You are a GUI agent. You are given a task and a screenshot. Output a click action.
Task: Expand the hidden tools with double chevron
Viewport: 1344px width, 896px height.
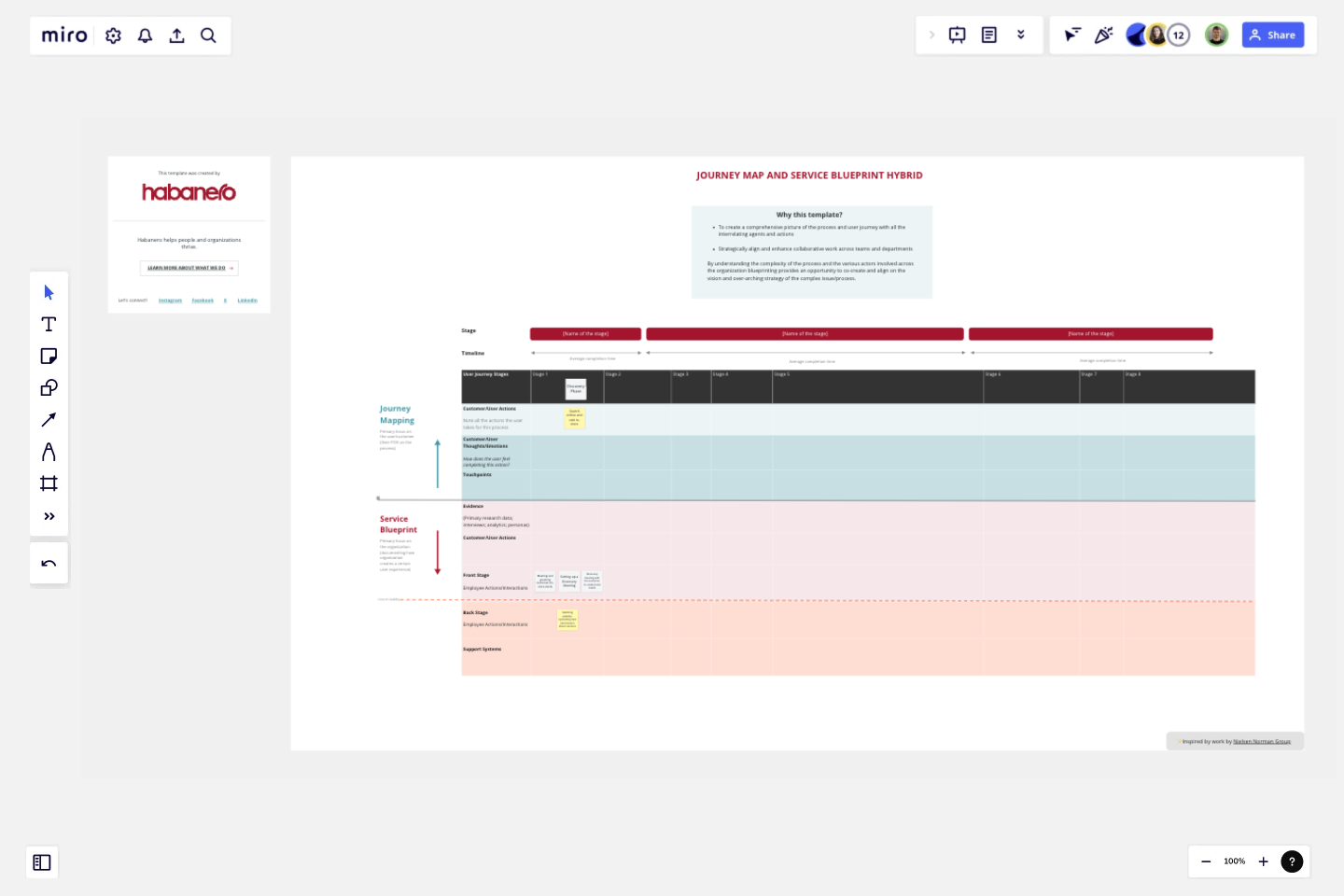pos(49,515)
